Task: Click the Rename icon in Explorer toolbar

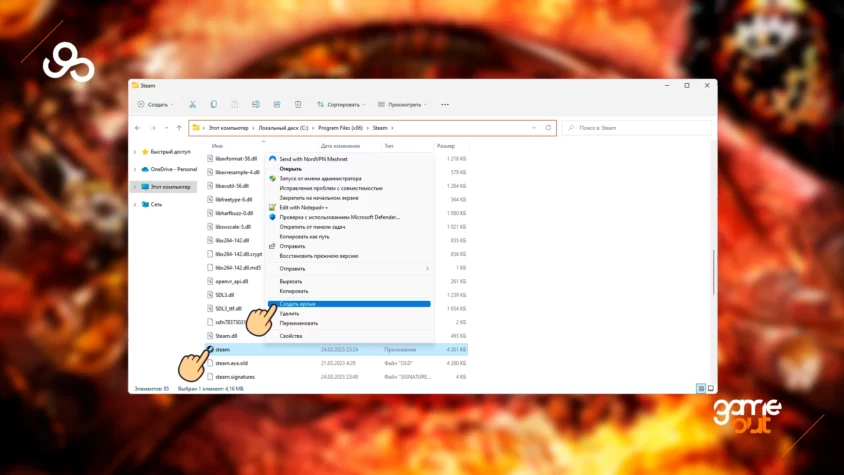Action: [256, 104]
